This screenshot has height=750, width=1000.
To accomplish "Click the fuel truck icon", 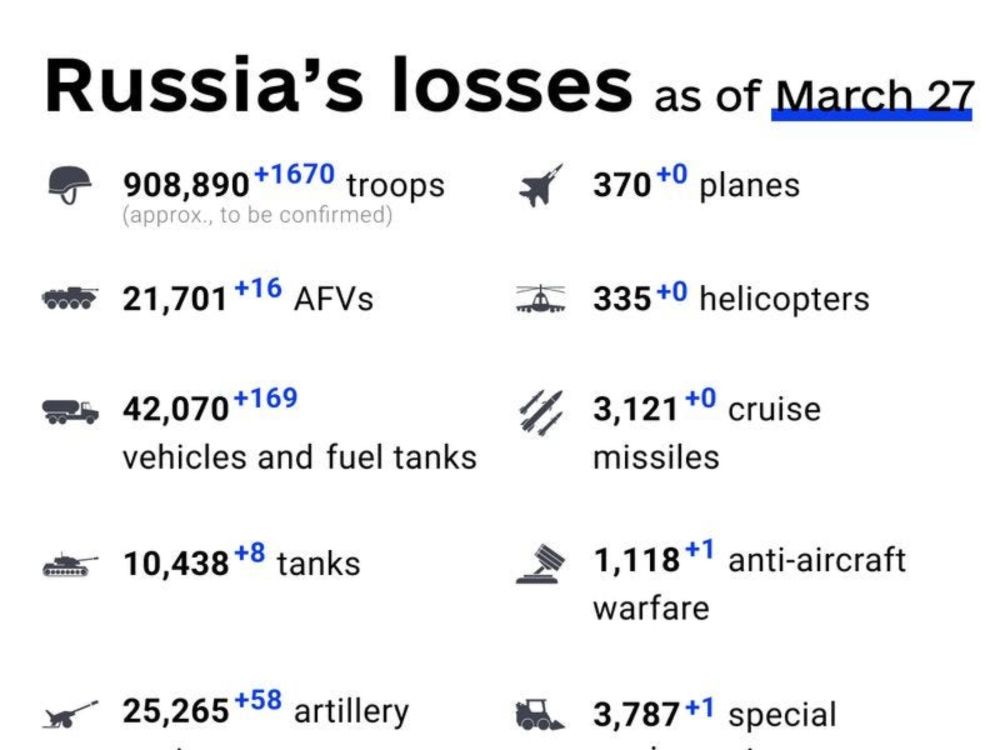I will click(x=70, y=411).
